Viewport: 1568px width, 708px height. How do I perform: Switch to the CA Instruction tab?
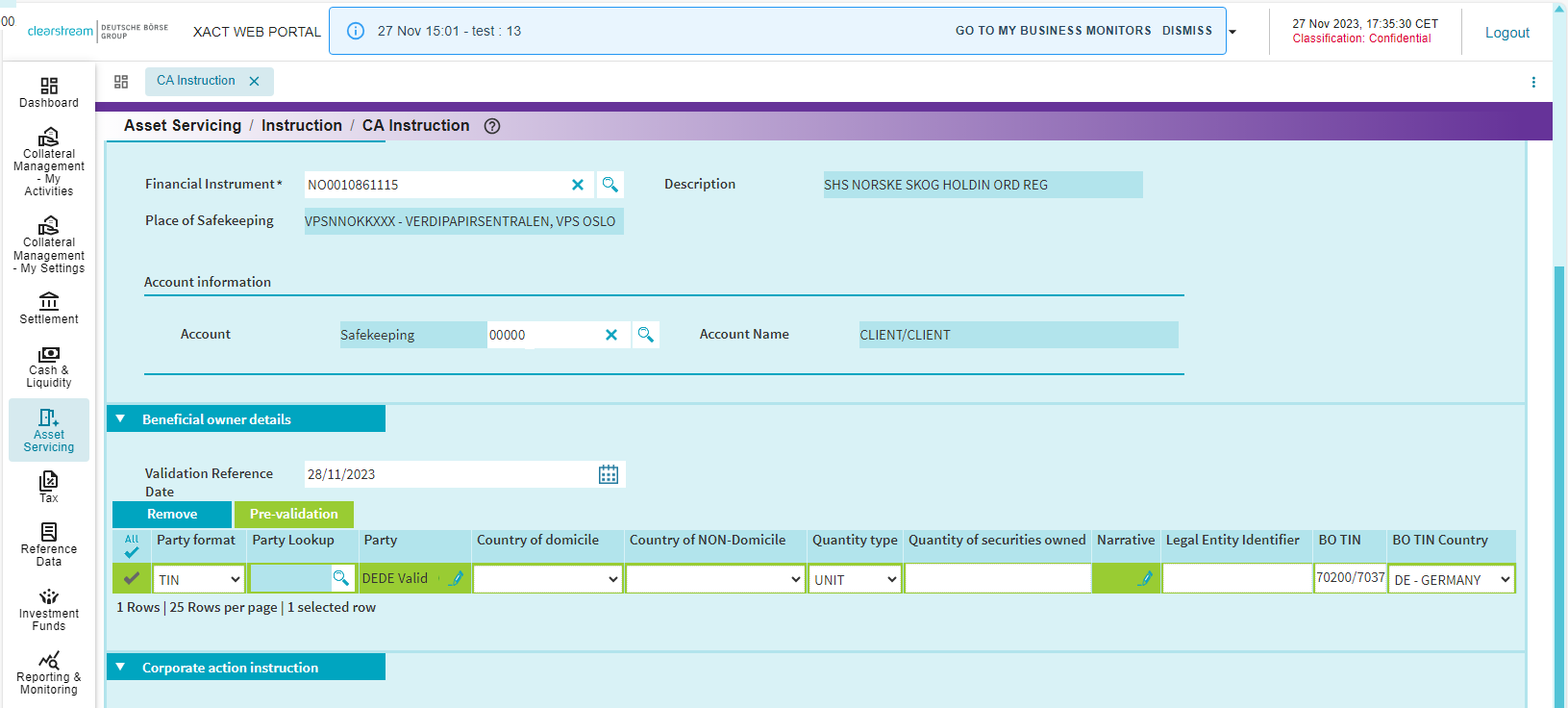click(x=196, y=81)
